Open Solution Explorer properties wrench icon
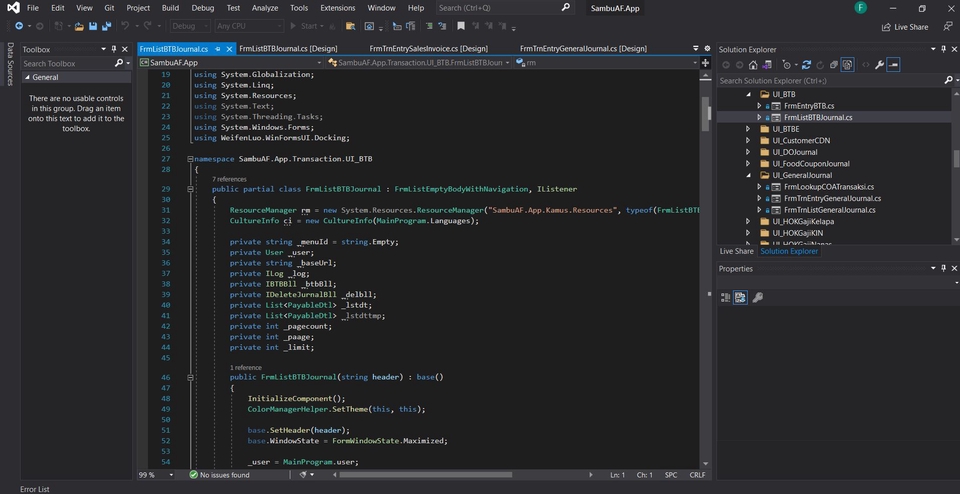960x494 pixels. pyautogui.click(x=879, y=65)
